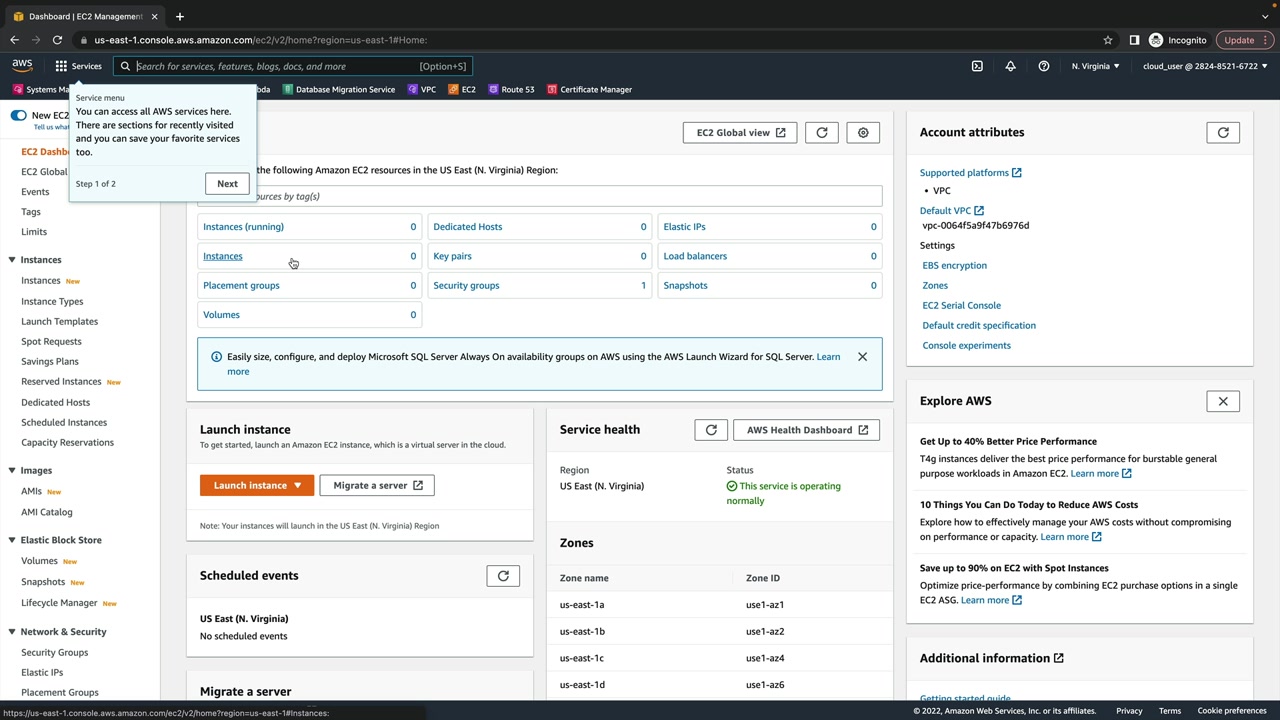The height and width of the screenshot is (720, 1280).
Task: Open Launch Templates in the sidebar
Action: tap(59, 321)
